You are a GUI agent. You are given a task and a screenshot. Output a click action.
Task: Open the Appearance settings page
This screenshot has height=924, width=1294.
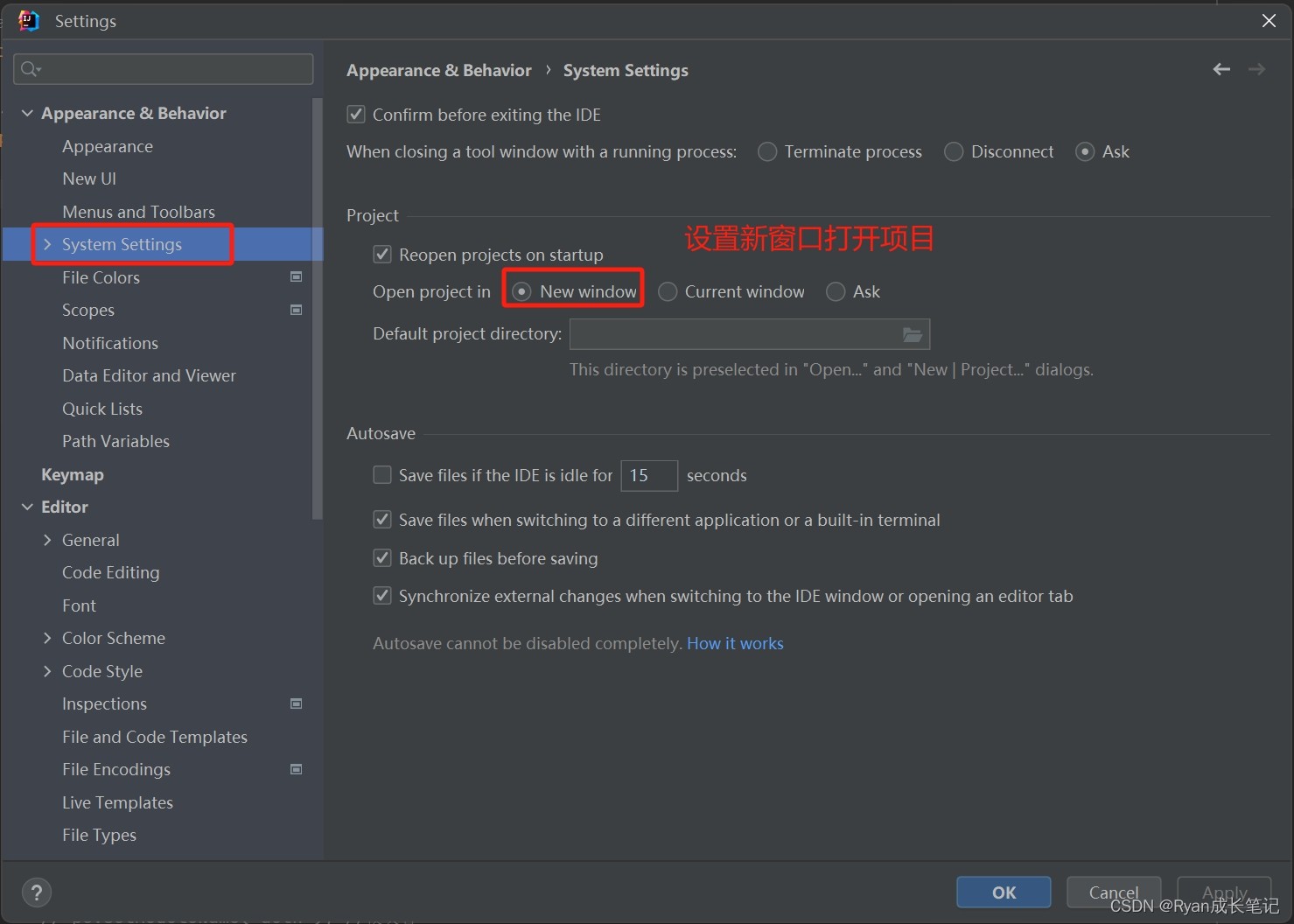tap(108, 146)
